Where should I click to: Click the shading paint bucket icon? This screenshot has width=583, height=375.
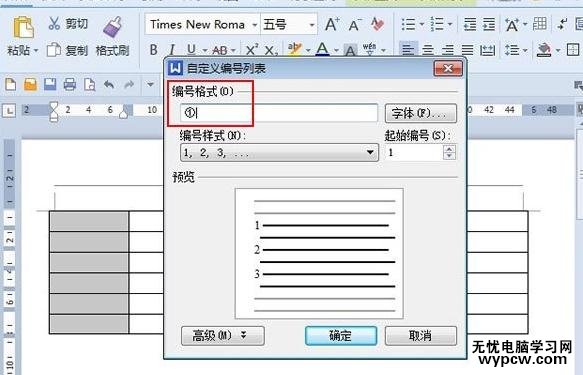(x=544, y=50)
